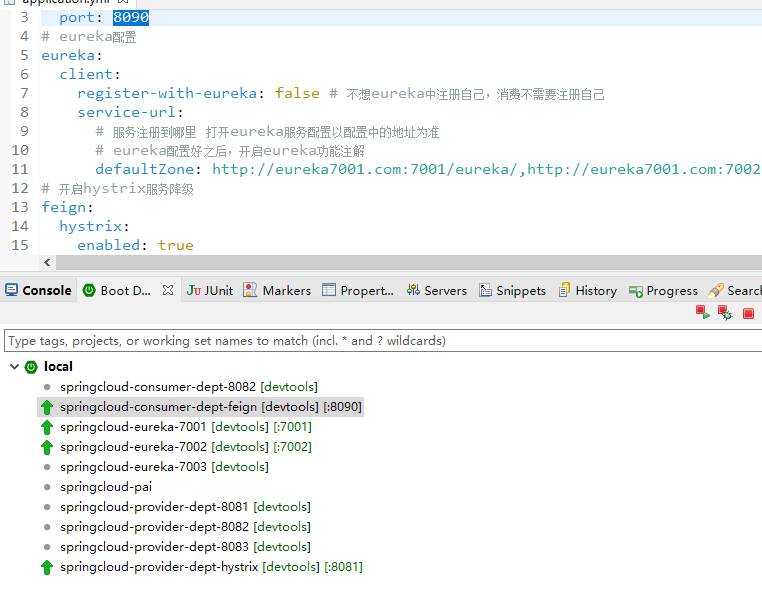Viewport: 762px width, 595px height.
Task: Open the JUnit tab
Action: tap(209, 290)
